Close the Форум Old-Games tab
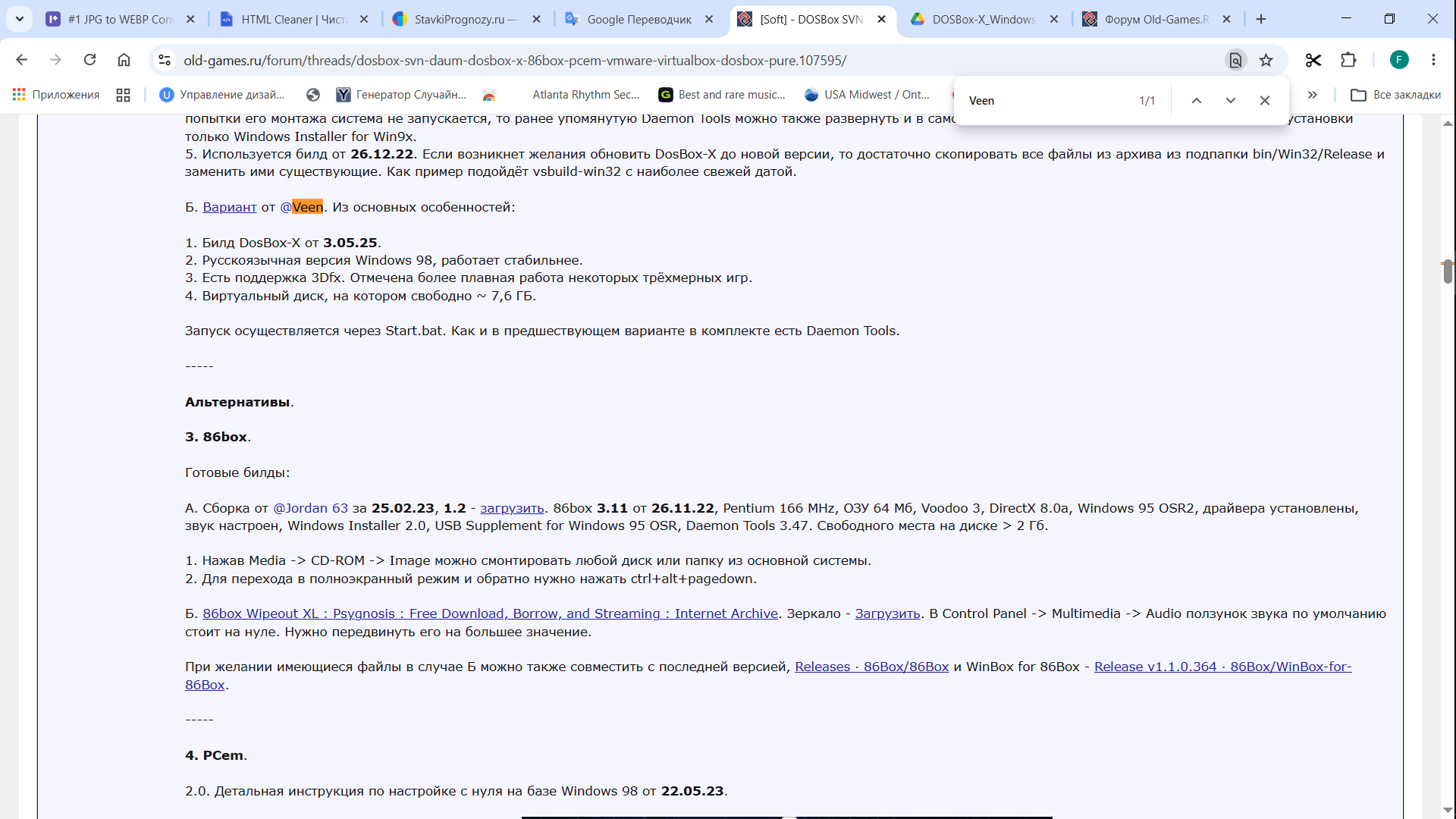 pos(1227,19)
